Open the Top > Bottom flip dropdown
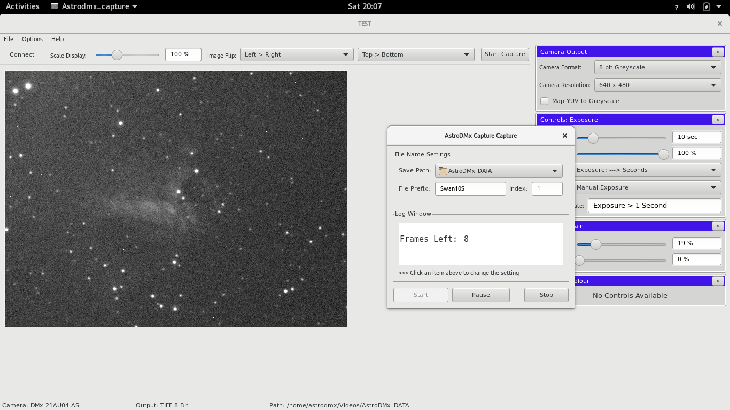Viewport: 730px width, 410px height. (x=415, y=55)
